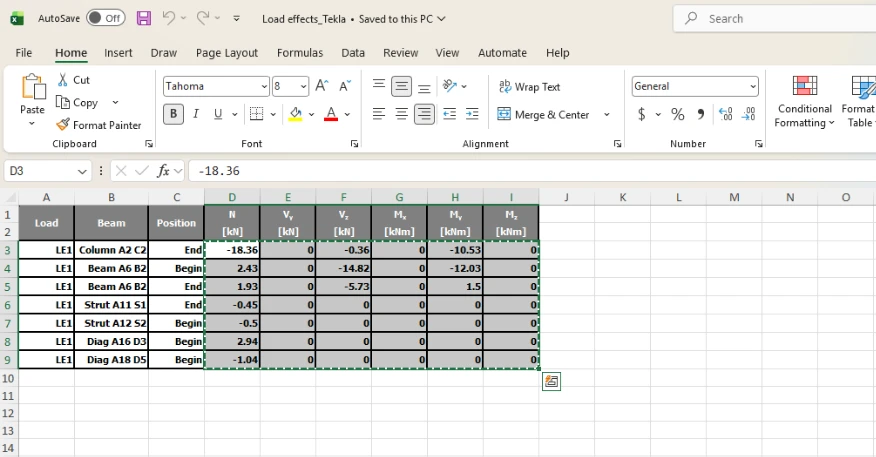Open Customize Quick Access Toolbar arrow
The width and height of the screenshot is (876, 457).
click(236, 18)
